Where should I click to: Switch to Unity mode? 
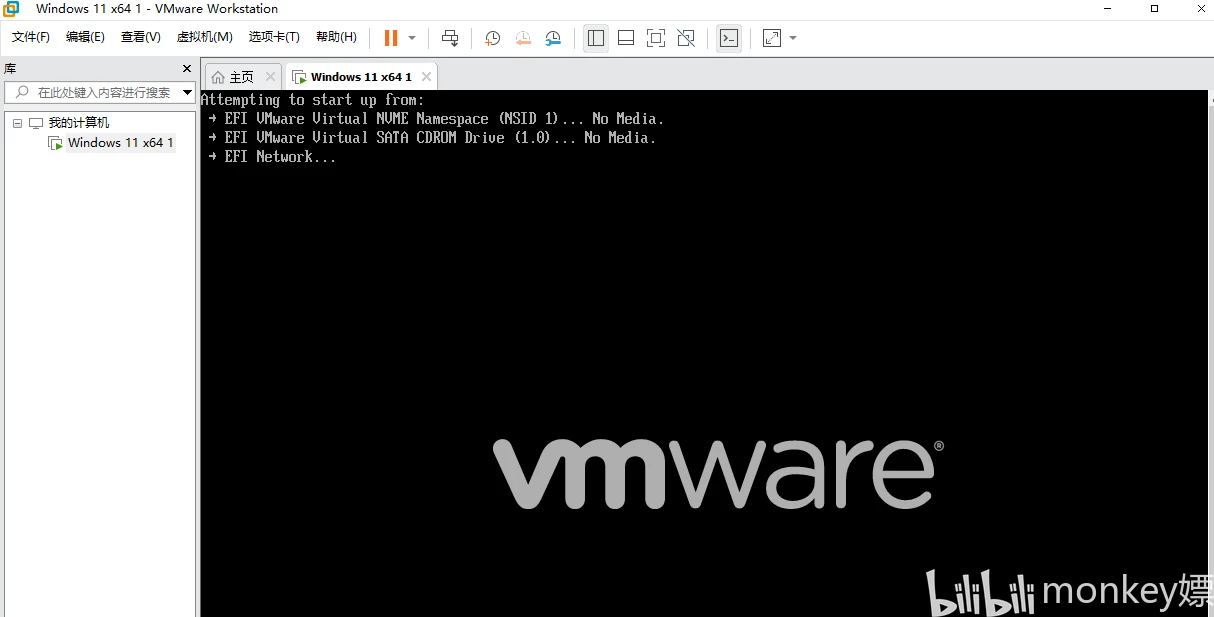pyautogui.click(x=686, y=38)
